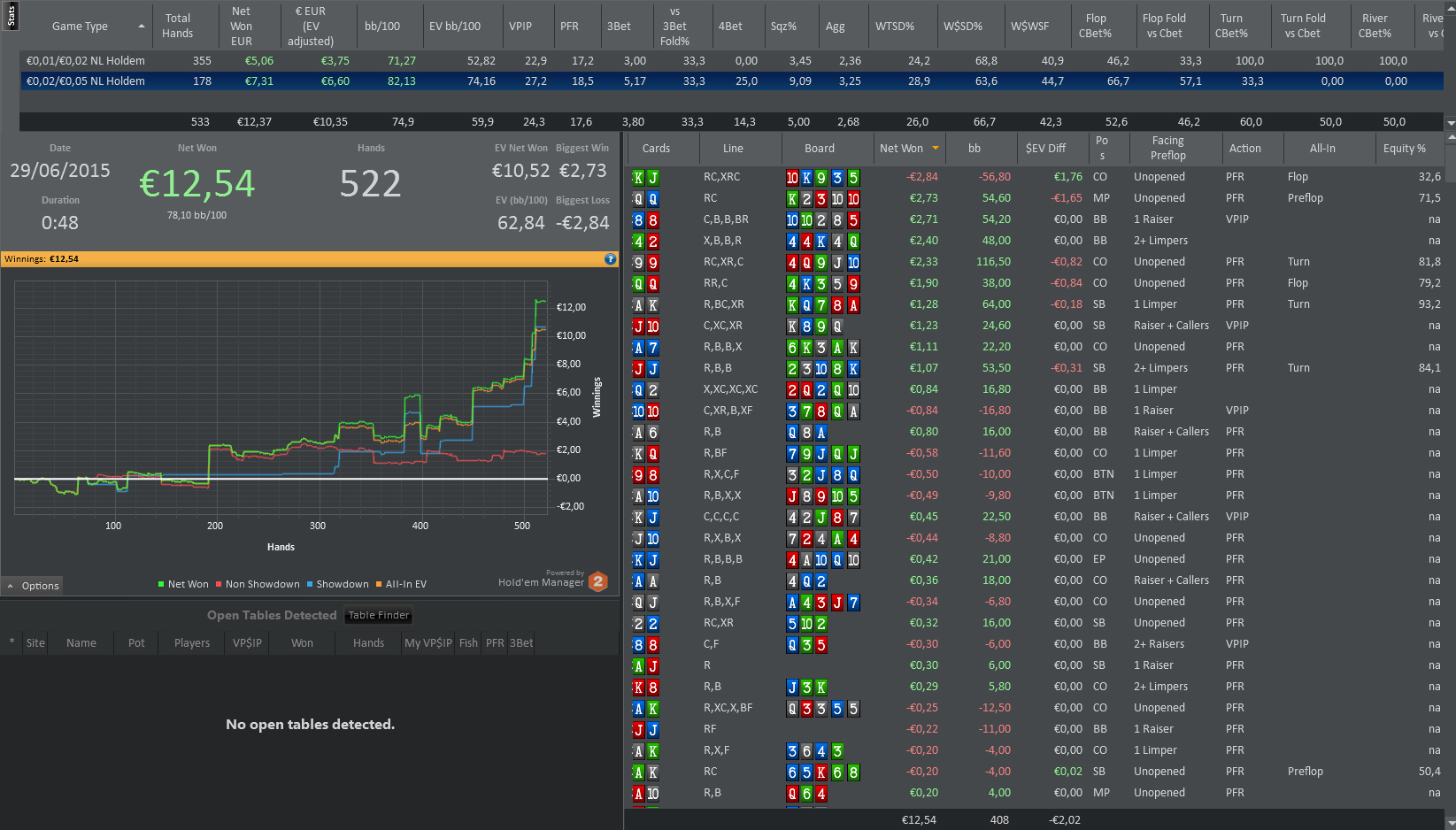Click board cards 4 Q 9 J 10
Screen dimensions: 1456x830
822,263
